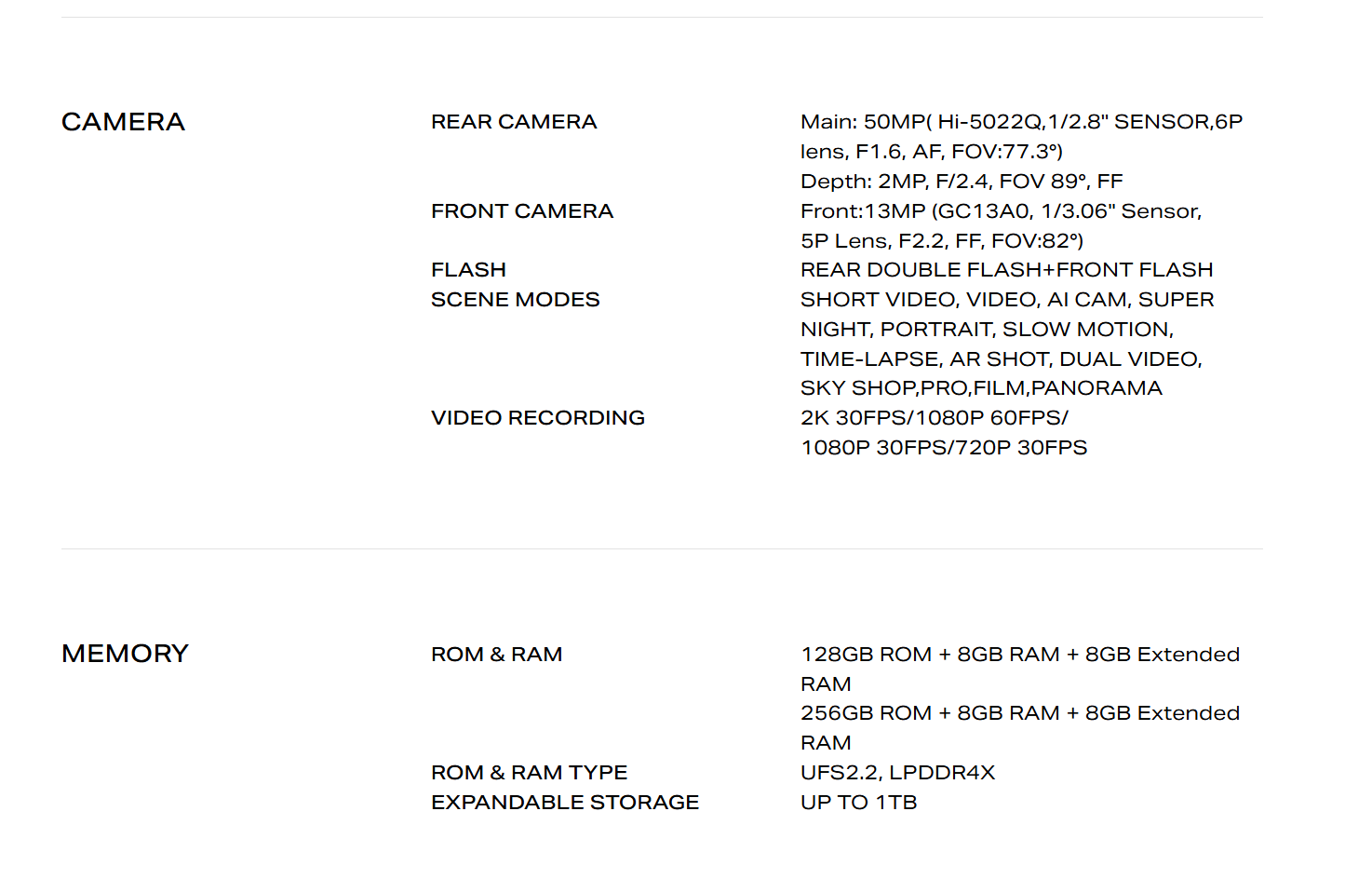Screen dimensions: 1372x879
Task: Select the REAR CAMERA spec label
Action: click(514, 122)
